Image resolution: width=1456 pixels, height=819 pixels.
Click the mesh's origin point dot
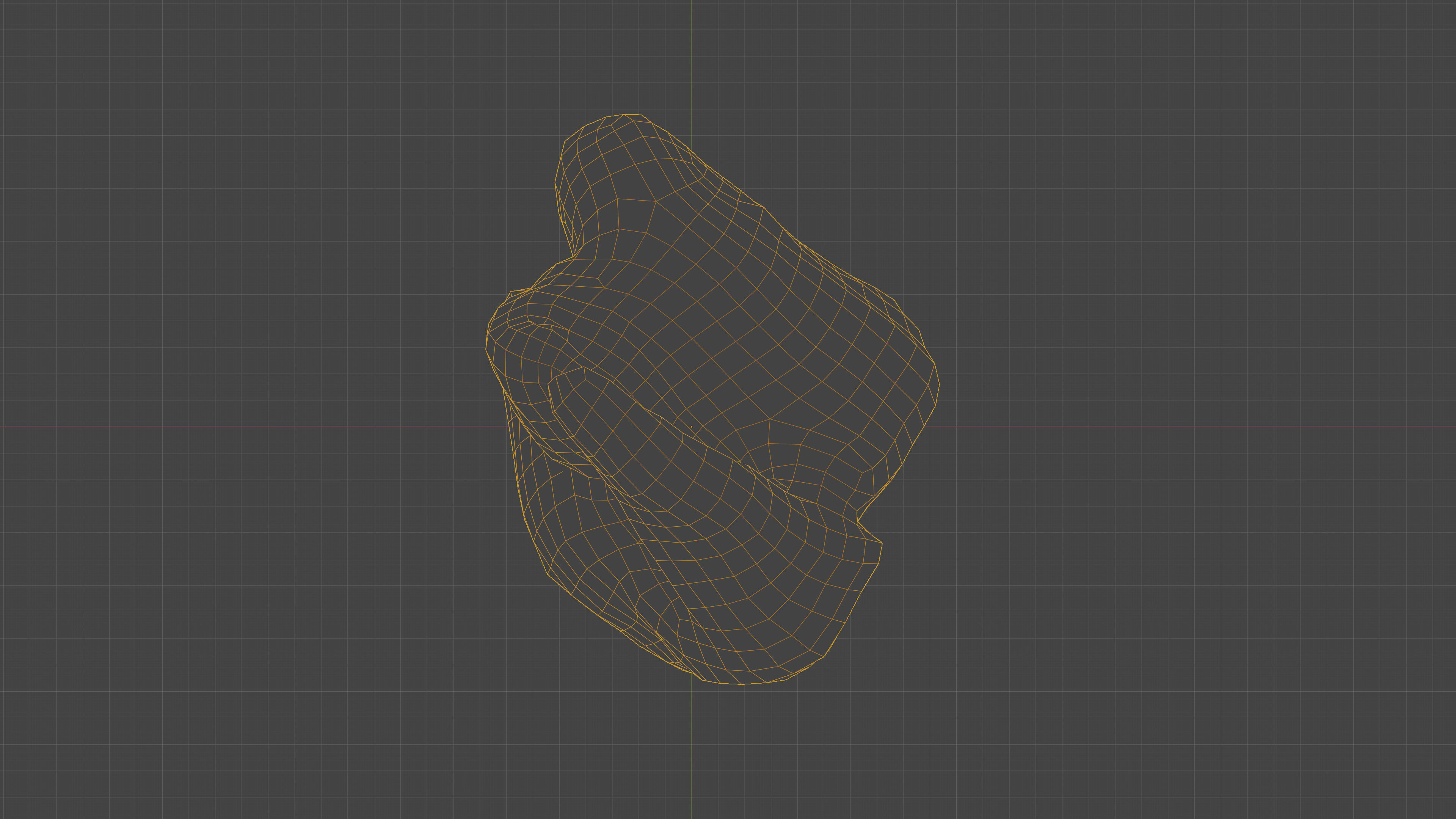tap(691, 427)
